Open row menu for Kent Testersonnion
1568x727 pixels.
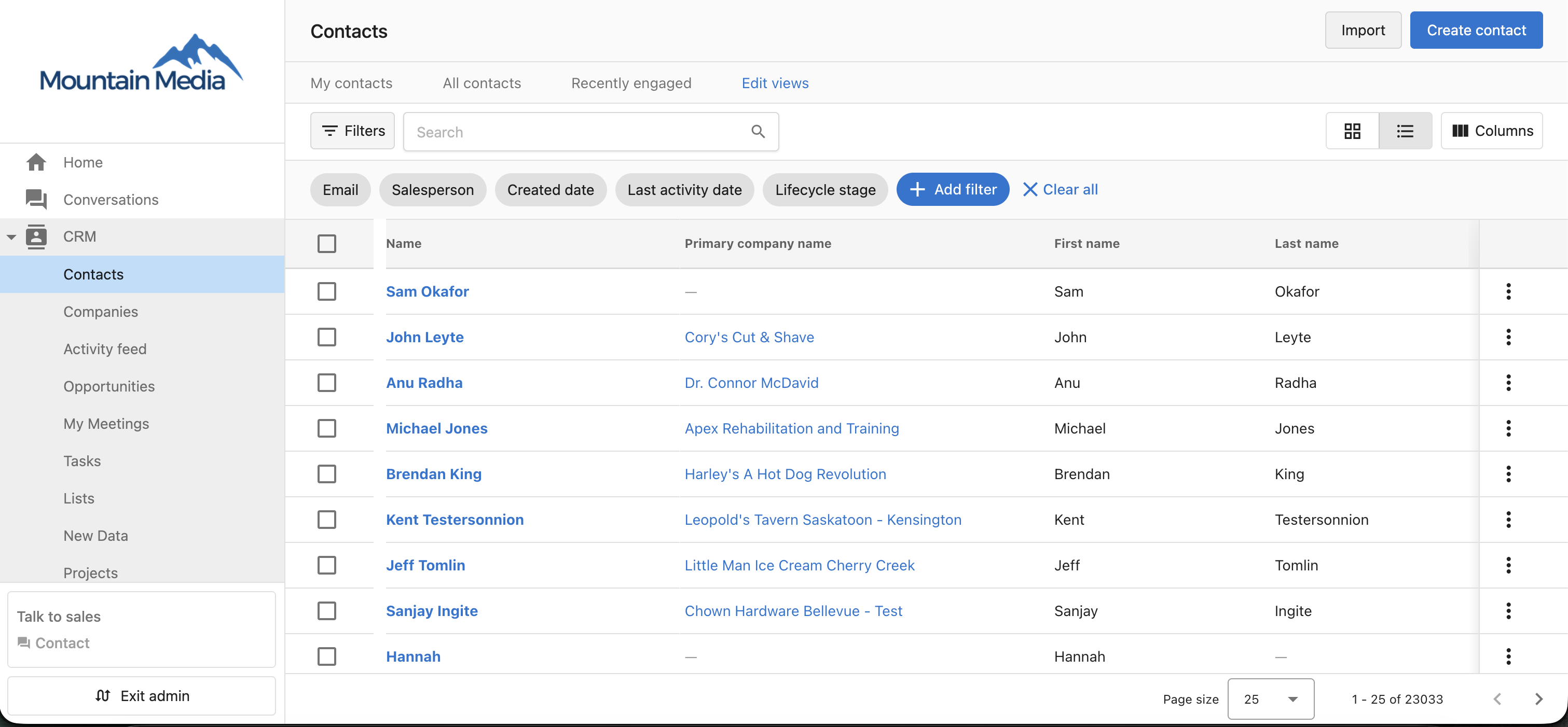[x=1508, y=520]
